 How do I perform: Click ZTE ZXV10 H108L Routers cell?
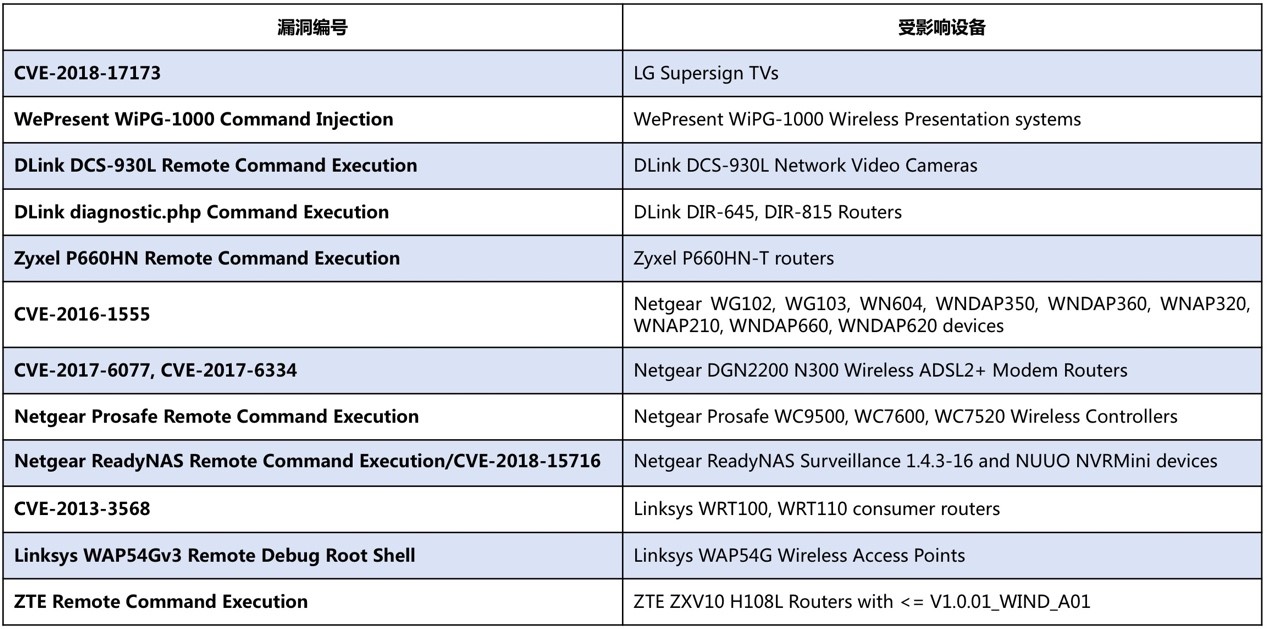pyautogui.click(x=942, y=601)
